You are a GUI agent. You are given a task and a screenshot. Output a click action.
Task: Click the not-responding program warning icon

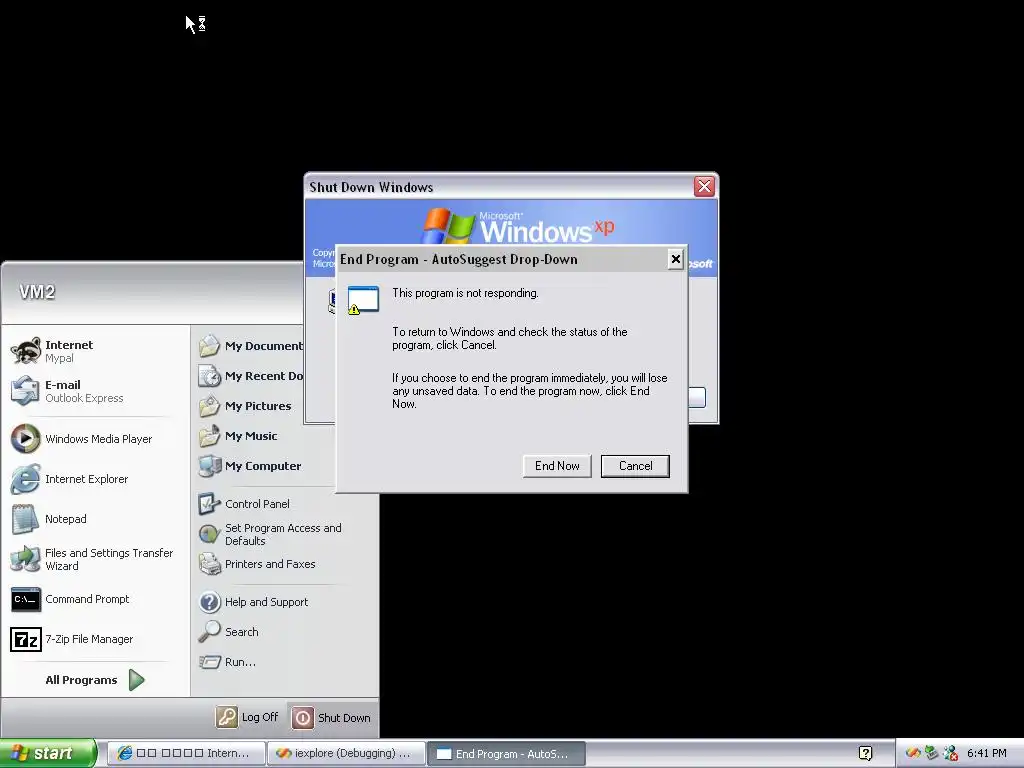point(363,300)
